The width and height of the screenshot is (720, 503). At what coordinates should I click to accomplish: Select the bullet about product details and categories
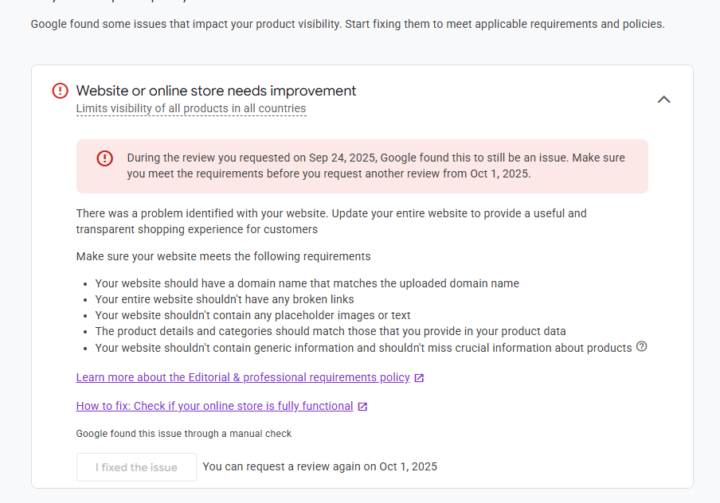click(330, 332)
